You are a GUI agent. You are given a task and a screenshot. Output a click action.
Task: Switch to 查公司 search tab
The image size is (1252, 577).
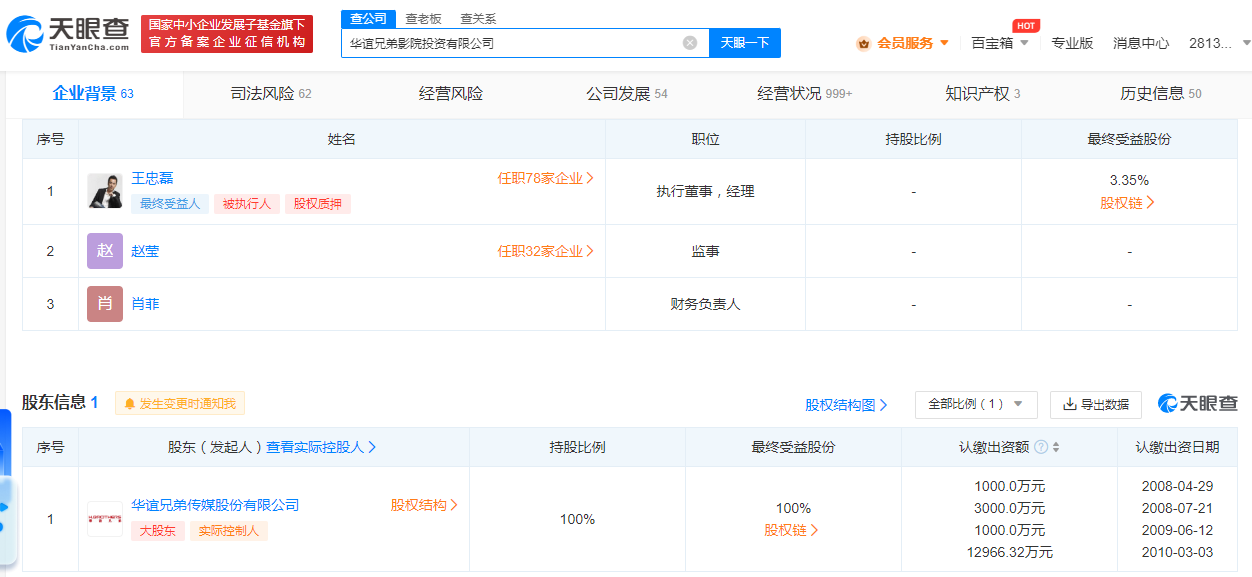368,19
